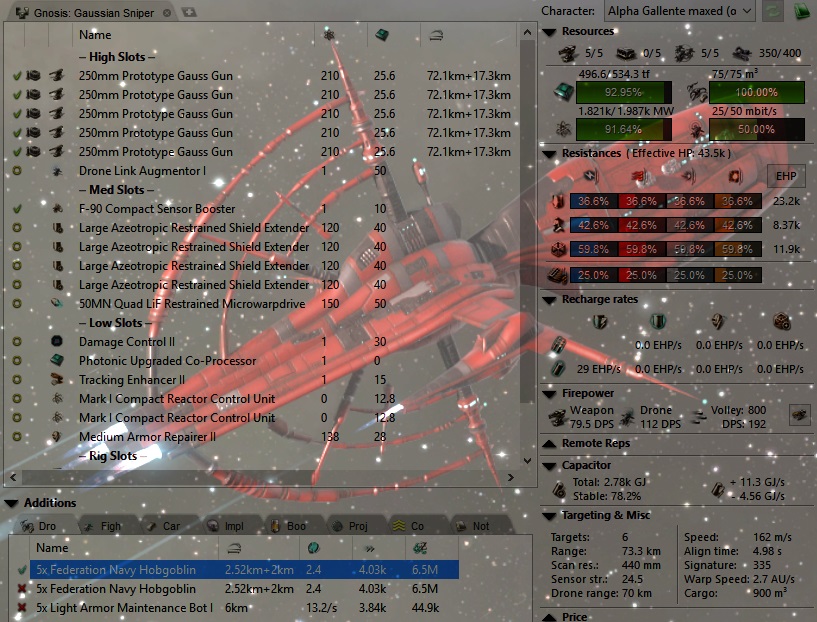Image resolution: width=817 pixels, height=622 pixels.
Task: Toggle F-90 Compact Sensor Booster active state
Action: [x=17, y=209]
